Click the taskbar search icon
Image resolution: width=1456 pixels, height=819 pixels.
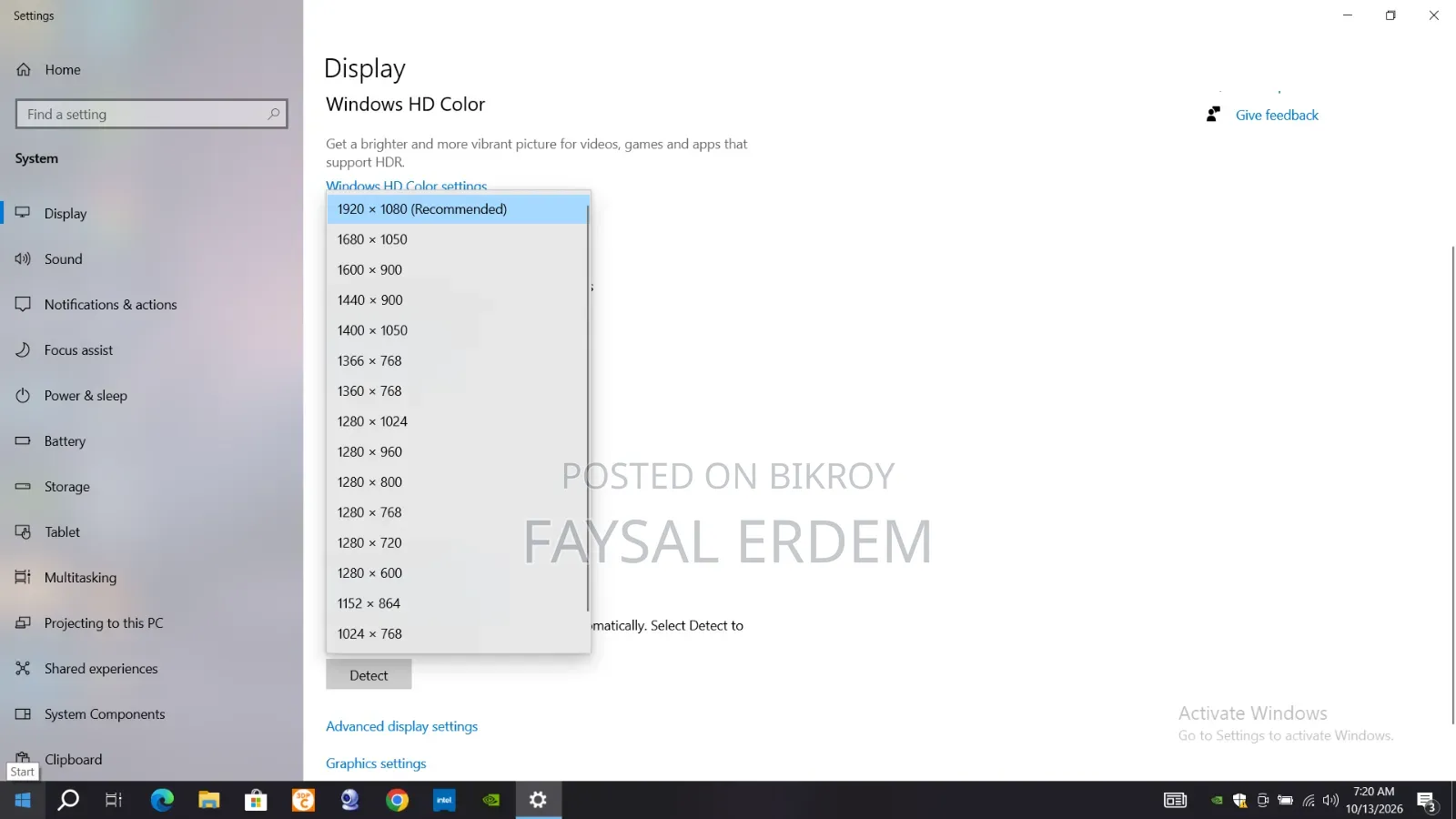tap(68, 800)
